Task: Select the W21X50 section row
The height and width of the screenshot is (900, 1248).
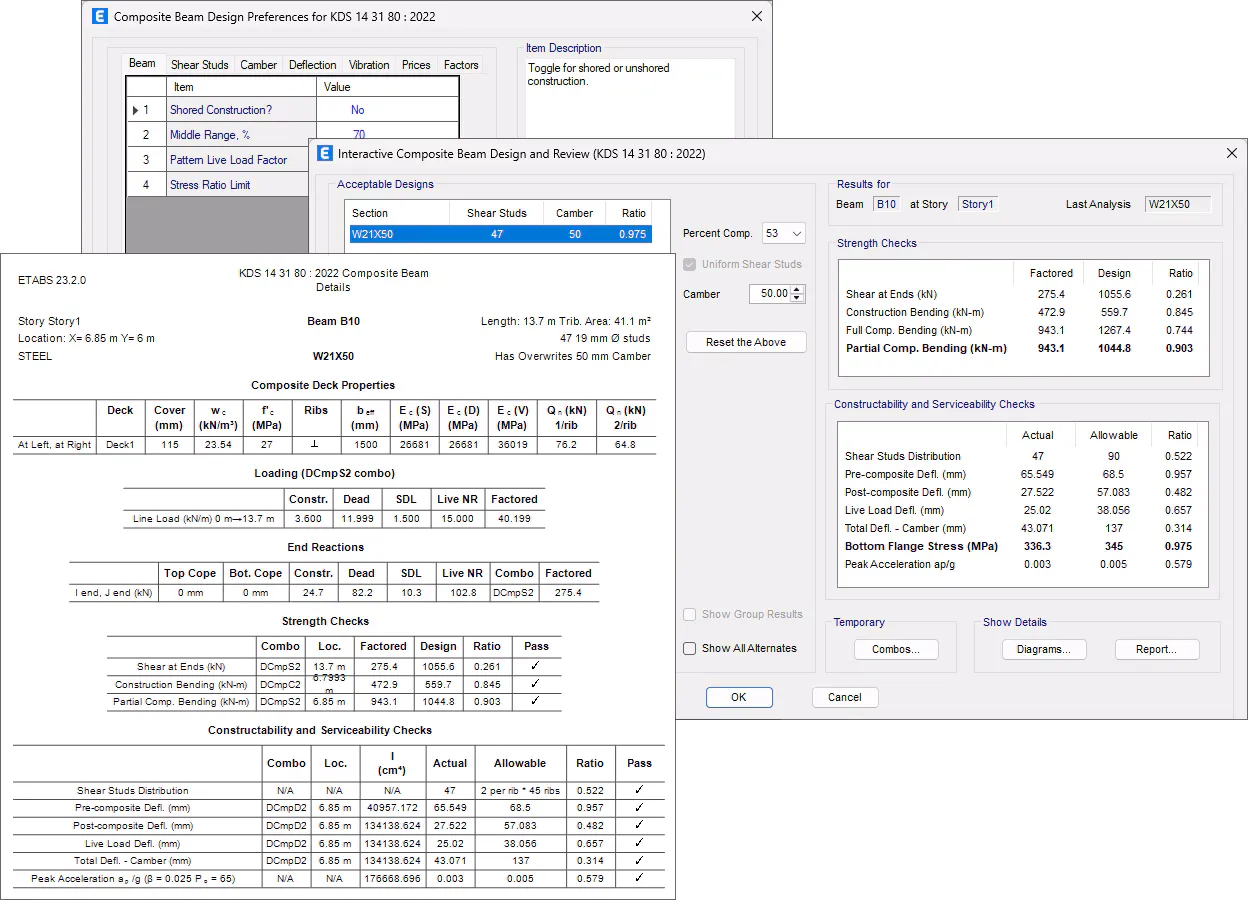Action: click(x=498, y=234)
